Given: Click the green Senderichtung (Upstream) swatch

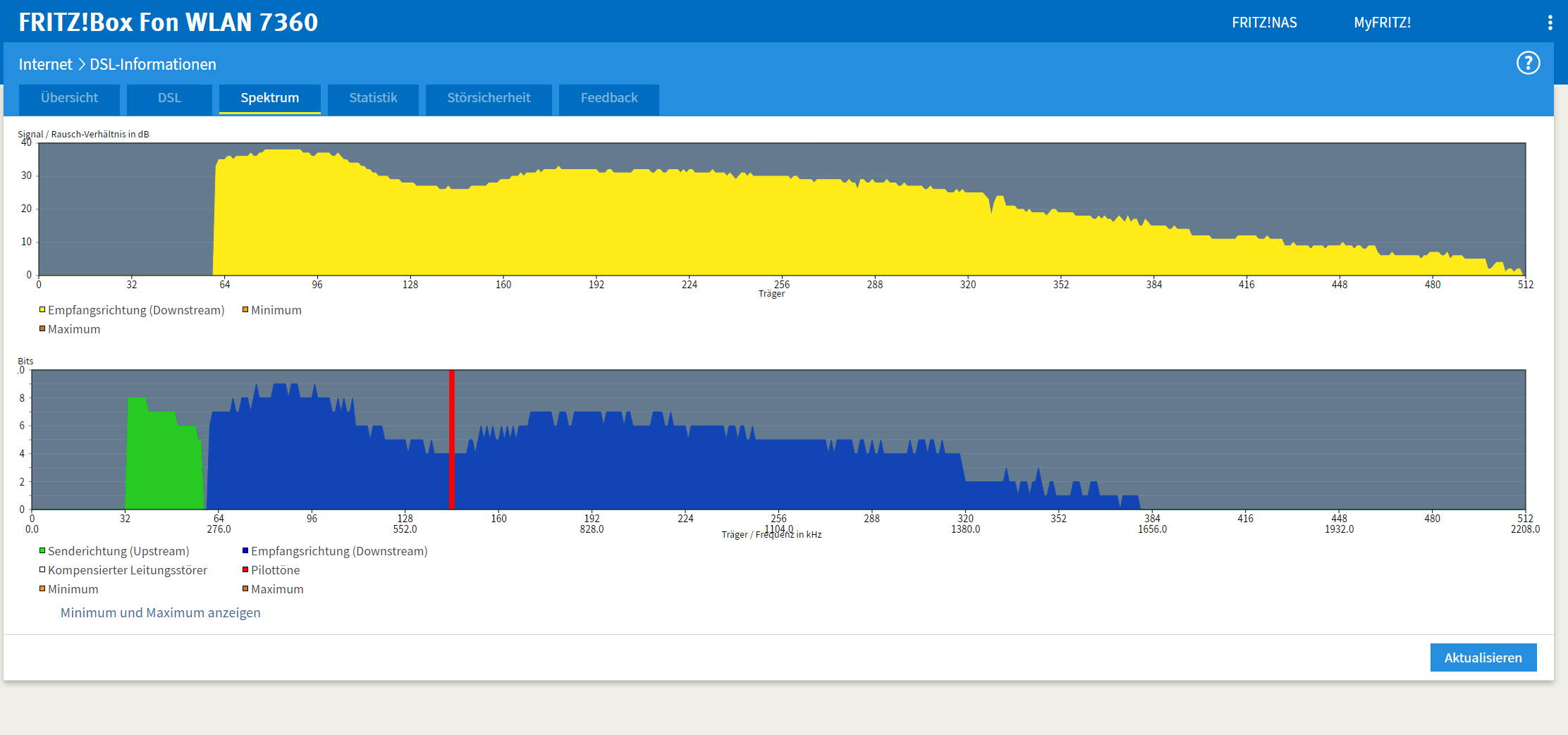Looking at the screenshot, I should [42, 550].
